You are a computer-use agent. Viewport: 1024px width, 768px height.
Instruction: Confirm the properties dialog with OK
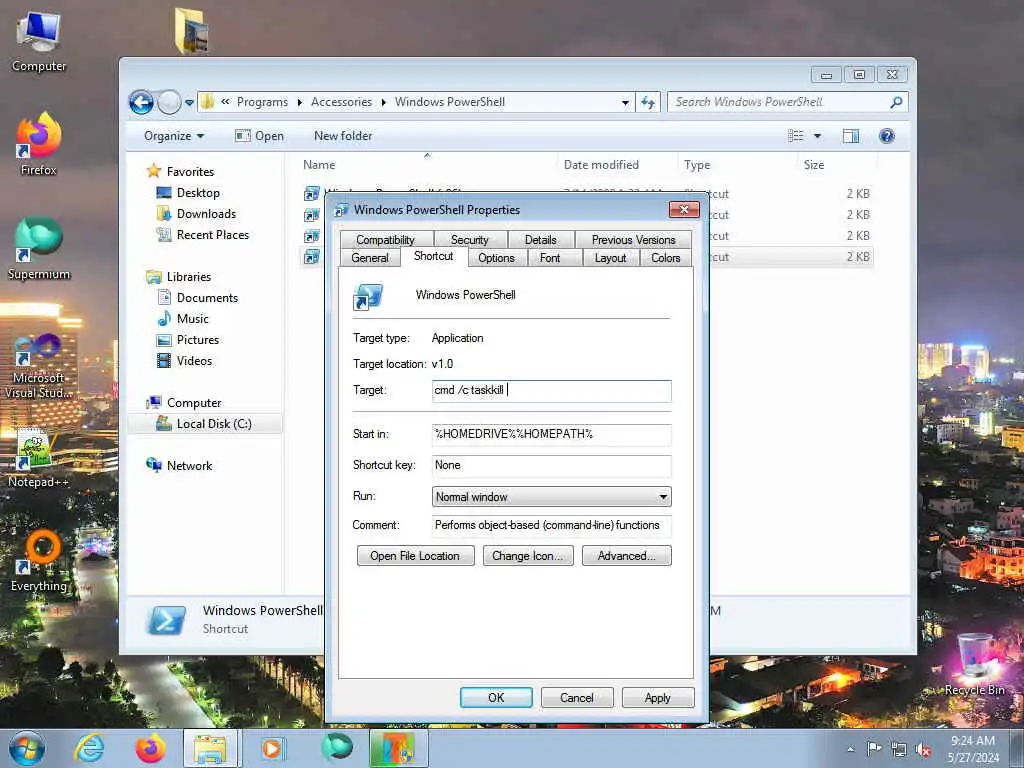pos(496,697)
